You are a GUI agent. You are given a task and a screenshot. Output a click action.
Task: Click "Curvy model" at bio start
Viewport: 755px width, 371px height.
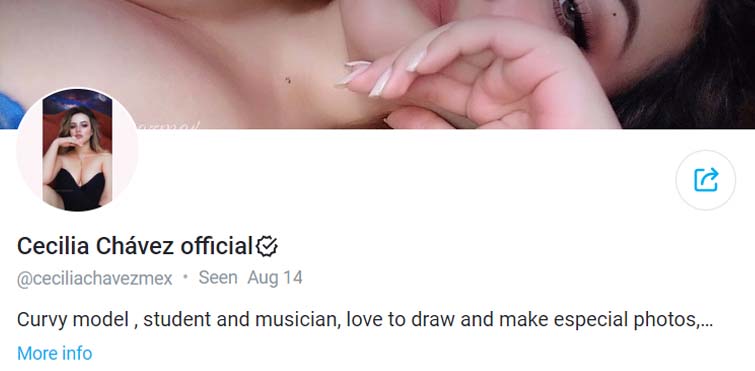click(72, 320)
